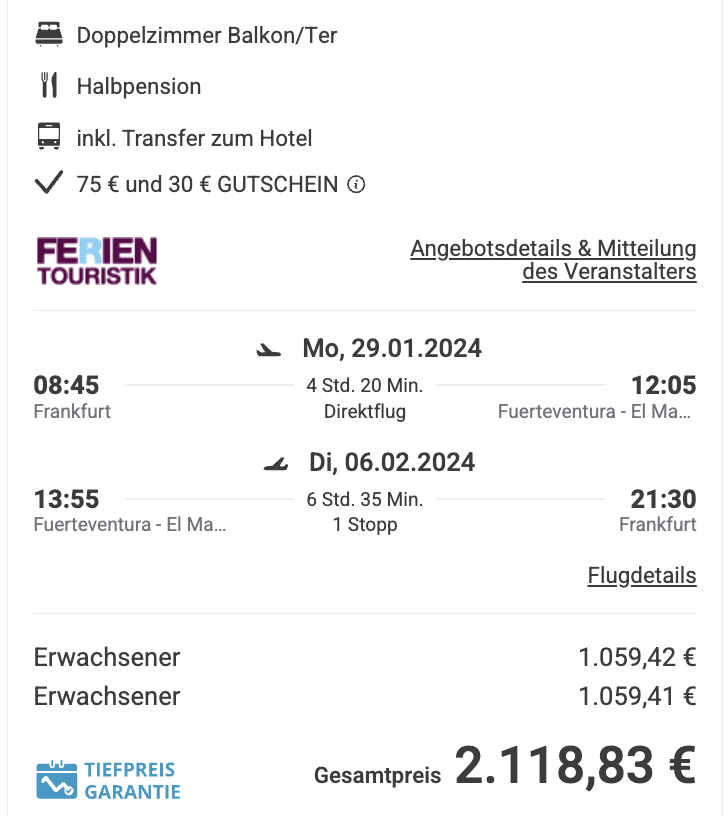Viewport: 728px width, 816px height.
Task: Click the bus transfer icon
Action: [x=49, y=136]
